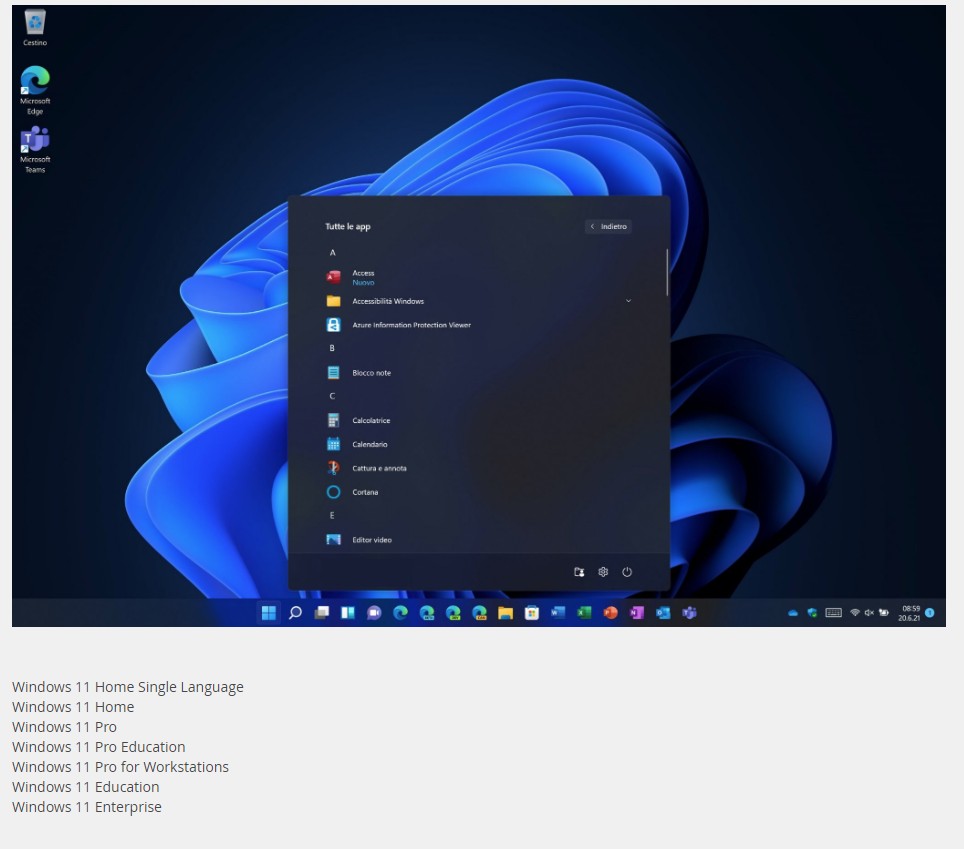
Task: Click the Windows Start button on taskbar
Action: point(269,613)
